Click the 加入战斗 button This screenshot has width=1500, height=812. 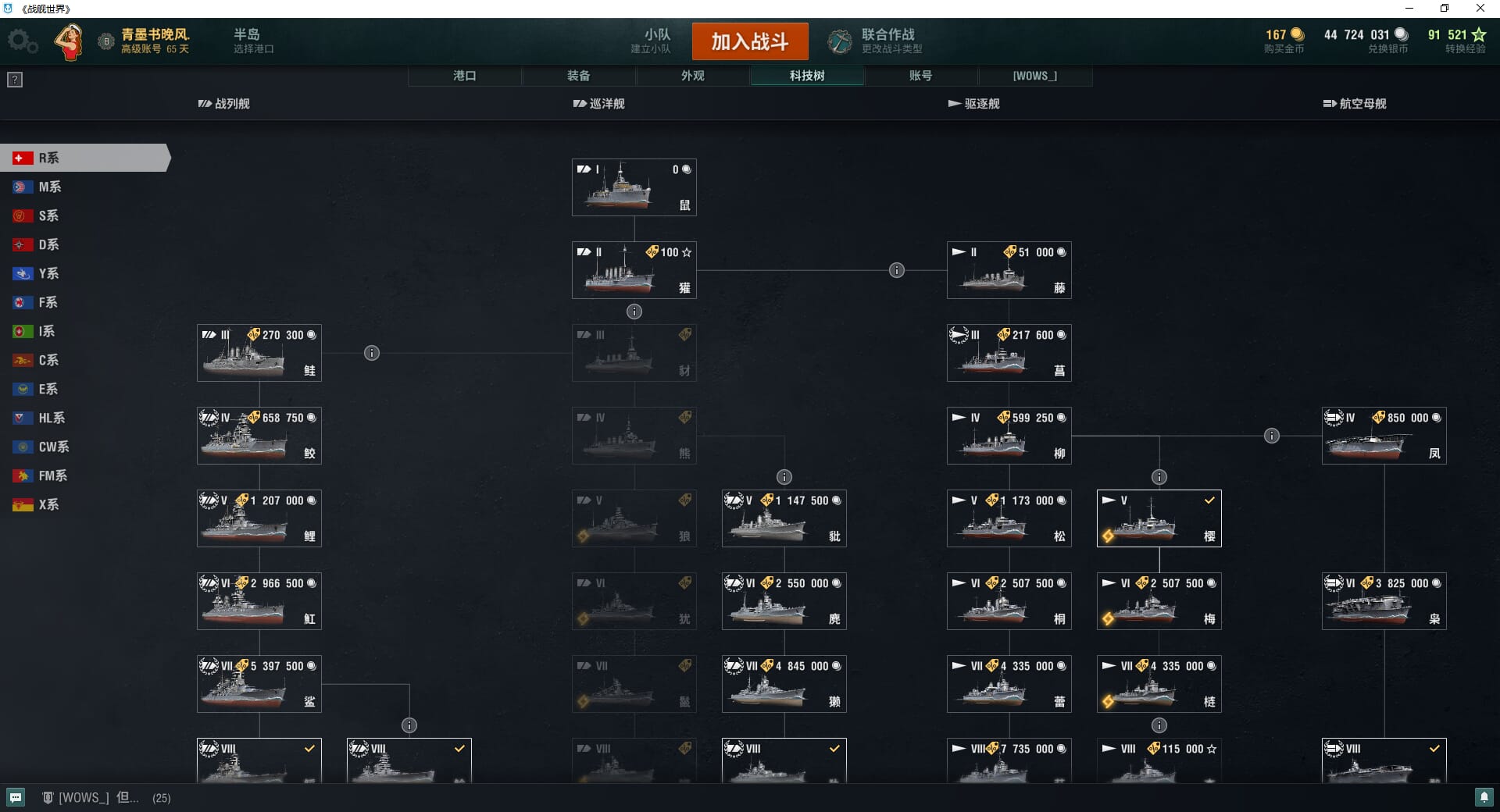click(750, 41)
